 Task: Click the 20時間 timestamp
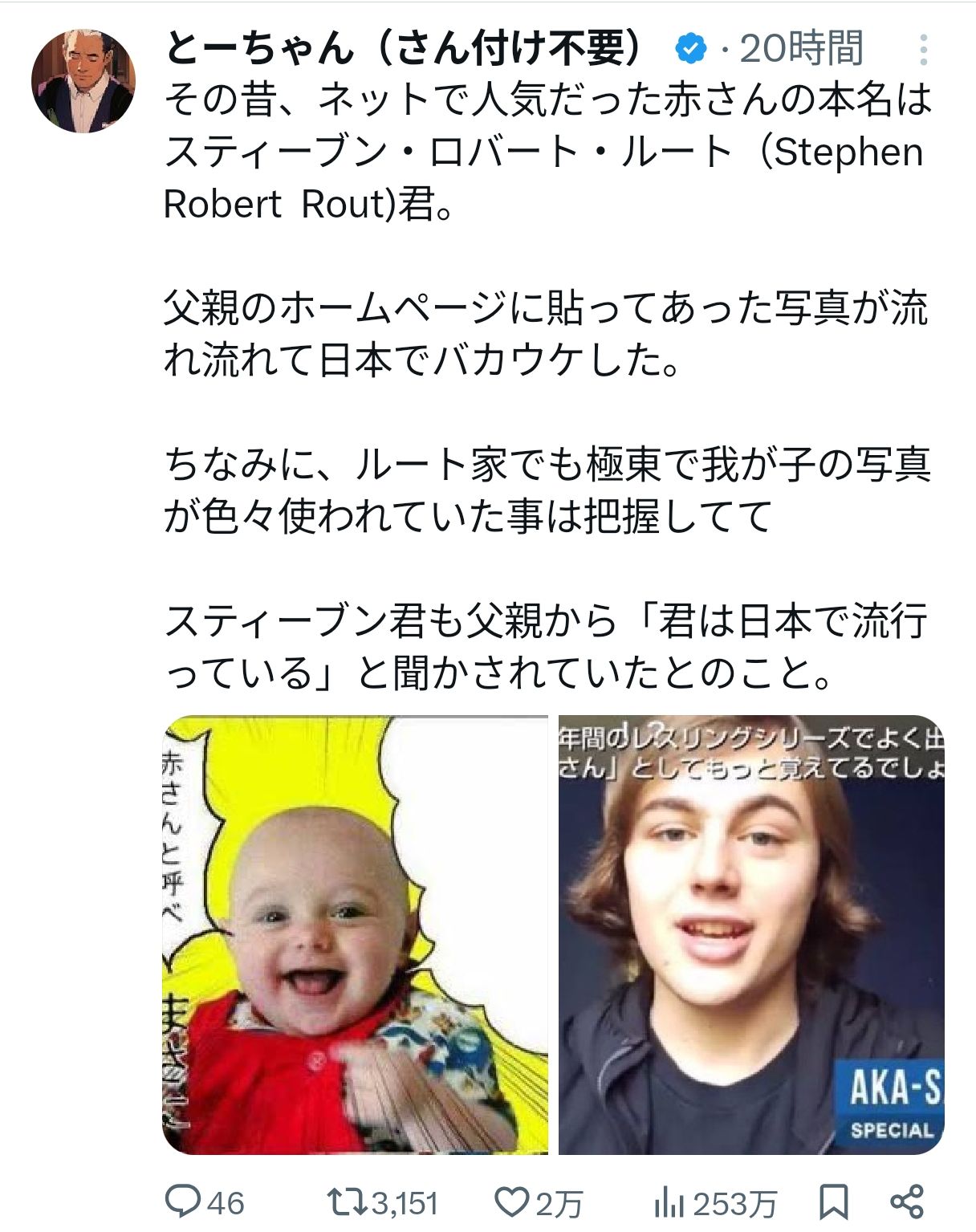tap(802, 49)
